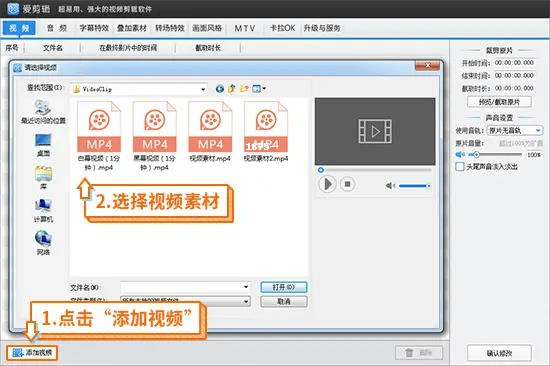550x366 pixels.
Task: Open the 网络 network location icon
Action: (x=43, y=242)
